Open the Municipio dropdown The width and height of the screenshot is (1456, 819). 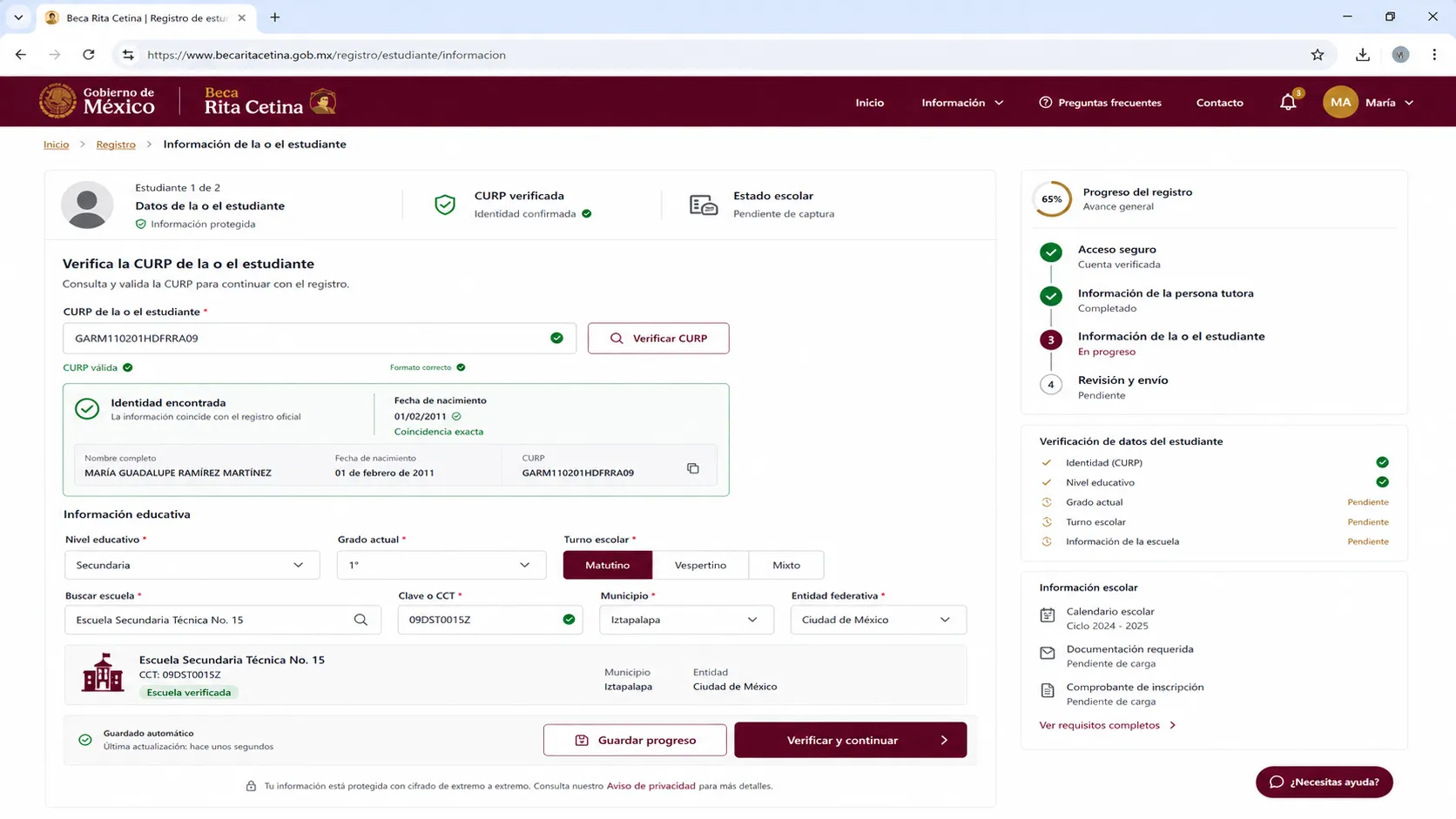click(x=686, y=620)
